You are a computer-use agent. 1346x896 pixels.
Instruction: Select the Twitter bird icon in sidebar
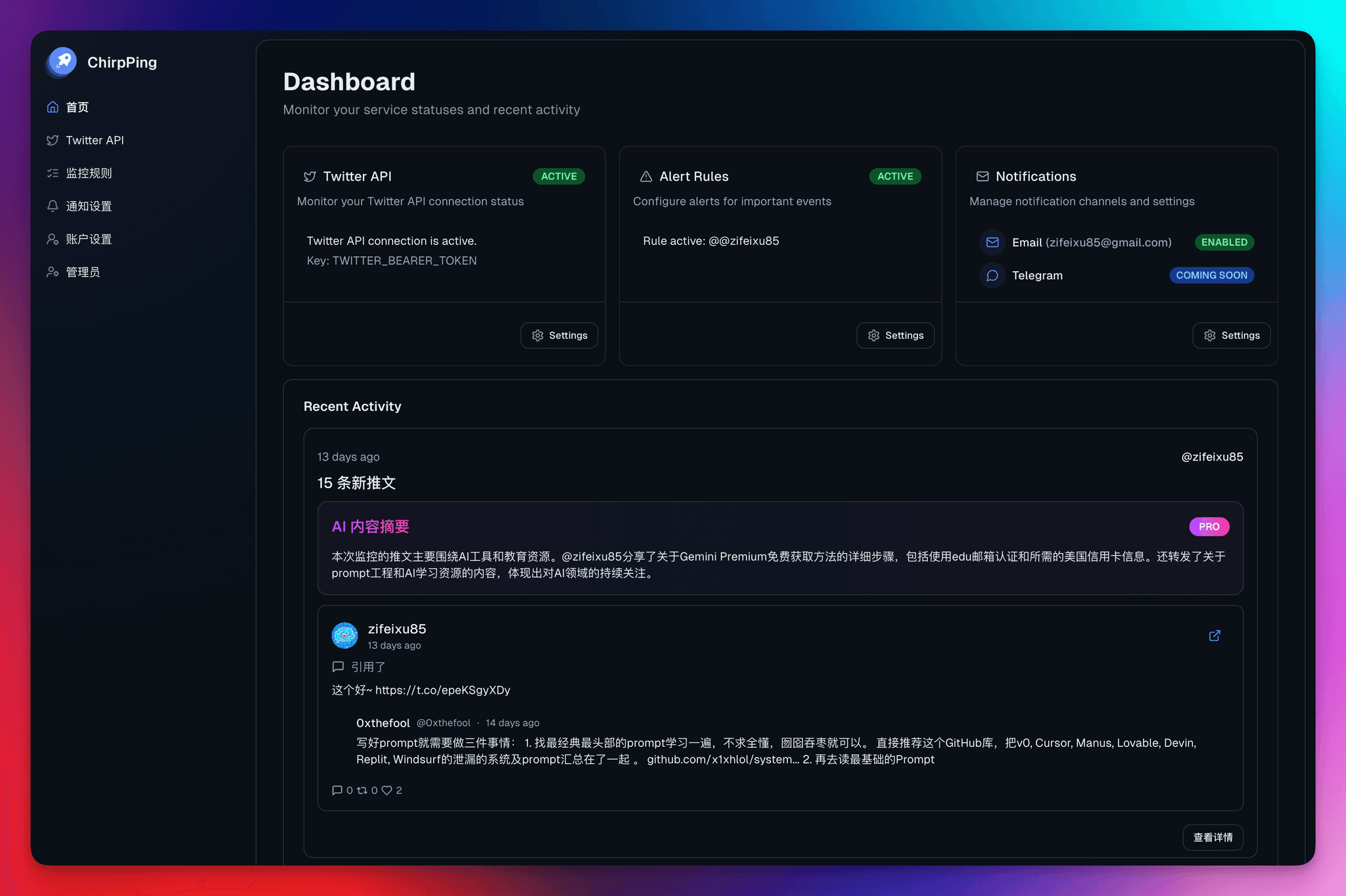pos(53,140)
